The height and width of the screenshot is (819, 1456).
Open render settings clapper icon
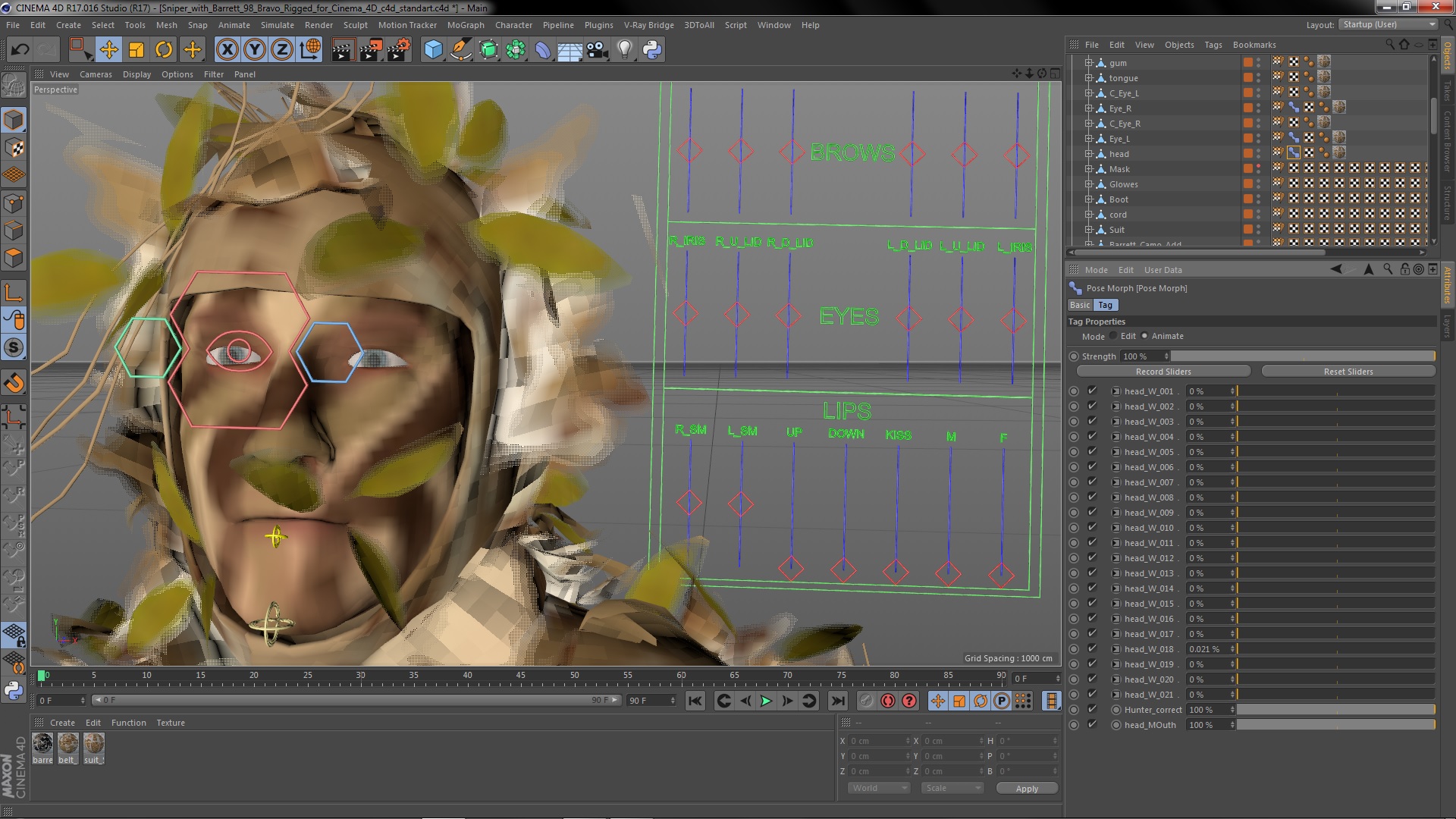(399, 50)
